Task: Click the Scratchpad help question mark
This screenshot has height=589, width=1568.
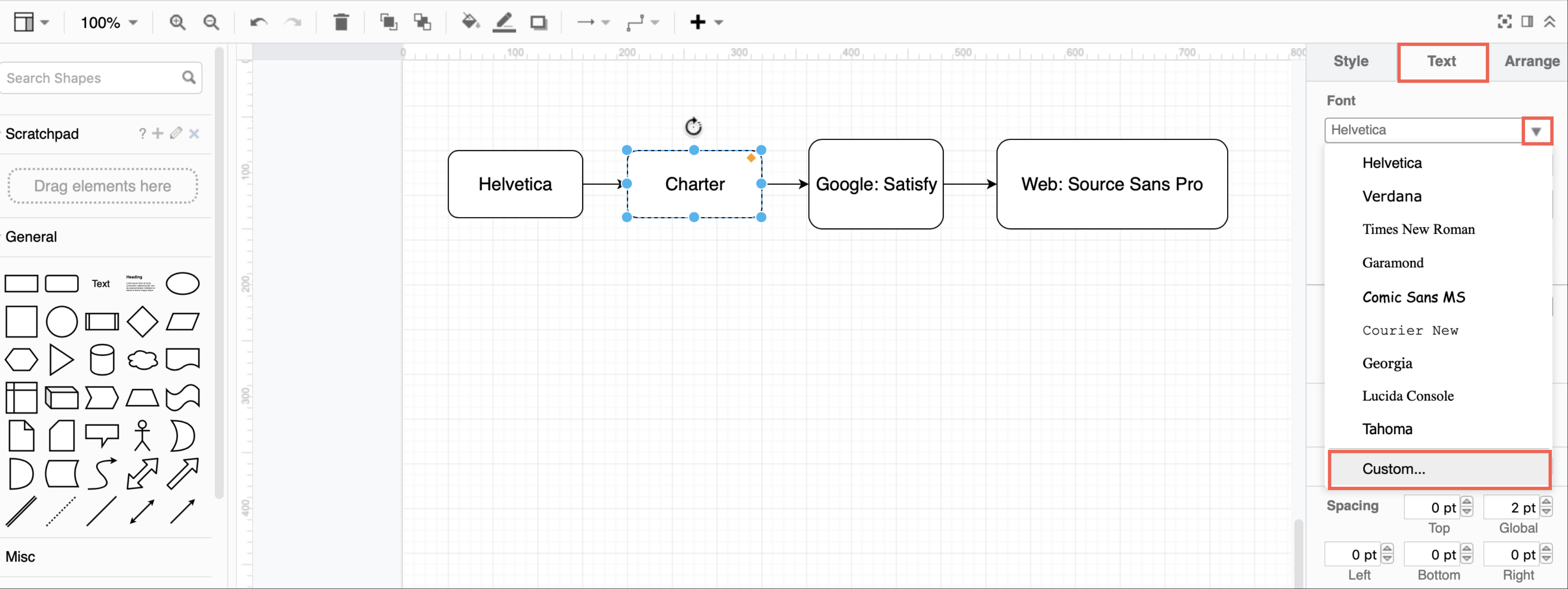Action: pos(142,133)
